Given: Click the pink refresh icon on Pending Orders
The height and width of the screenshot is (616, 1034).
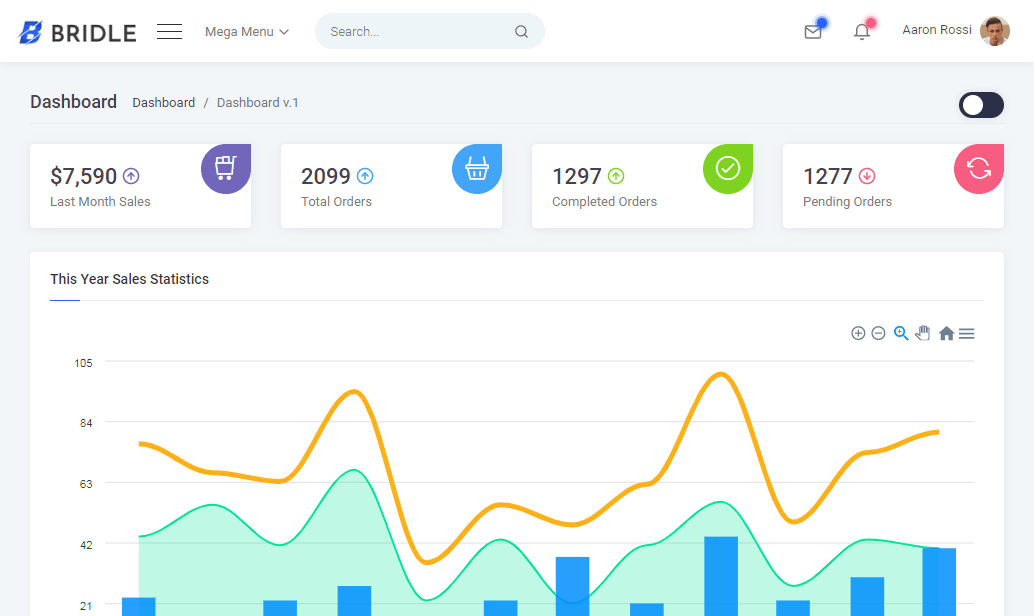Looking at the screenshot, I should (x=978, y=168).
